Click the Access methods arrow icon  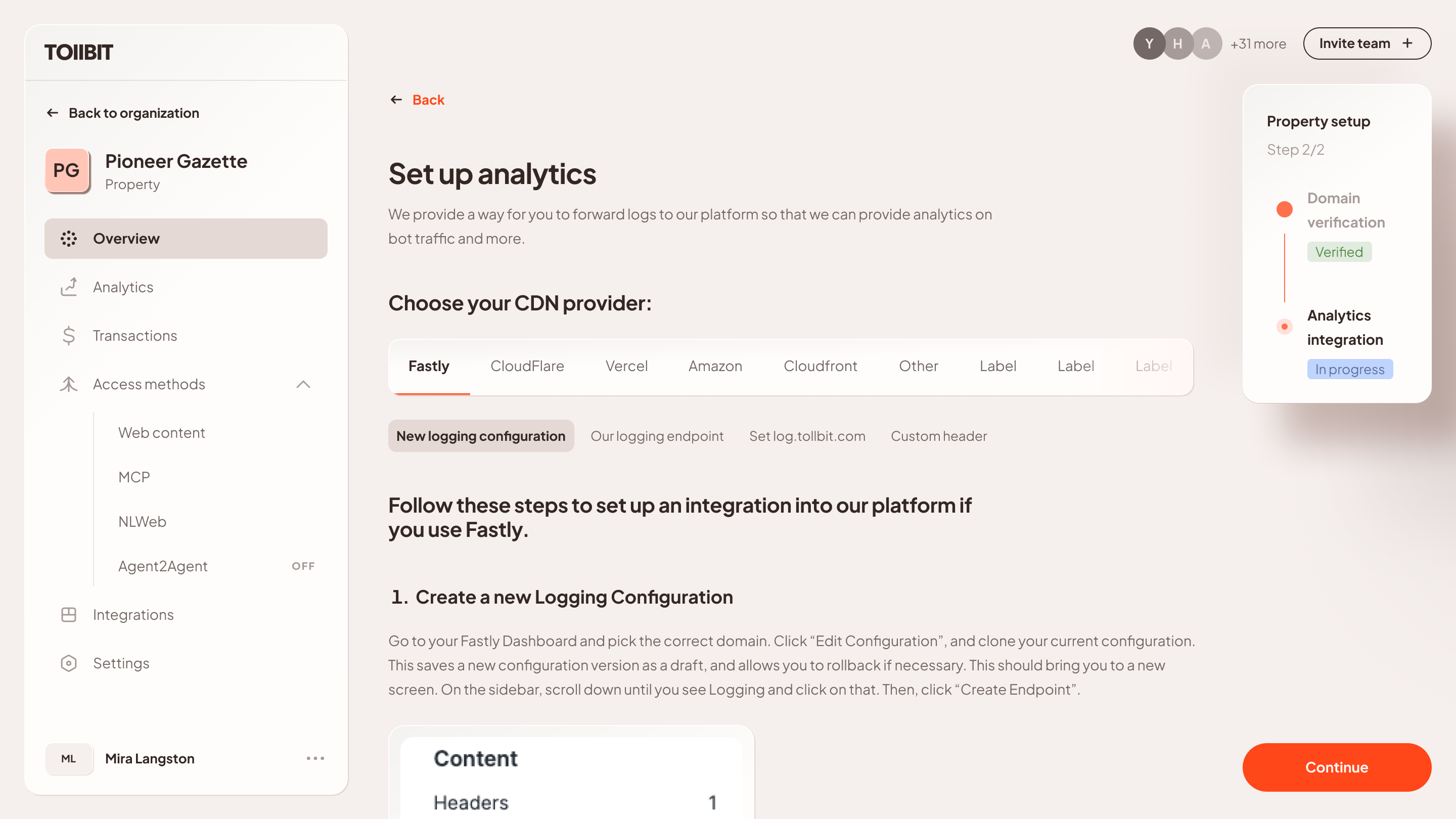pyautogui.click(x=303, y=385)
